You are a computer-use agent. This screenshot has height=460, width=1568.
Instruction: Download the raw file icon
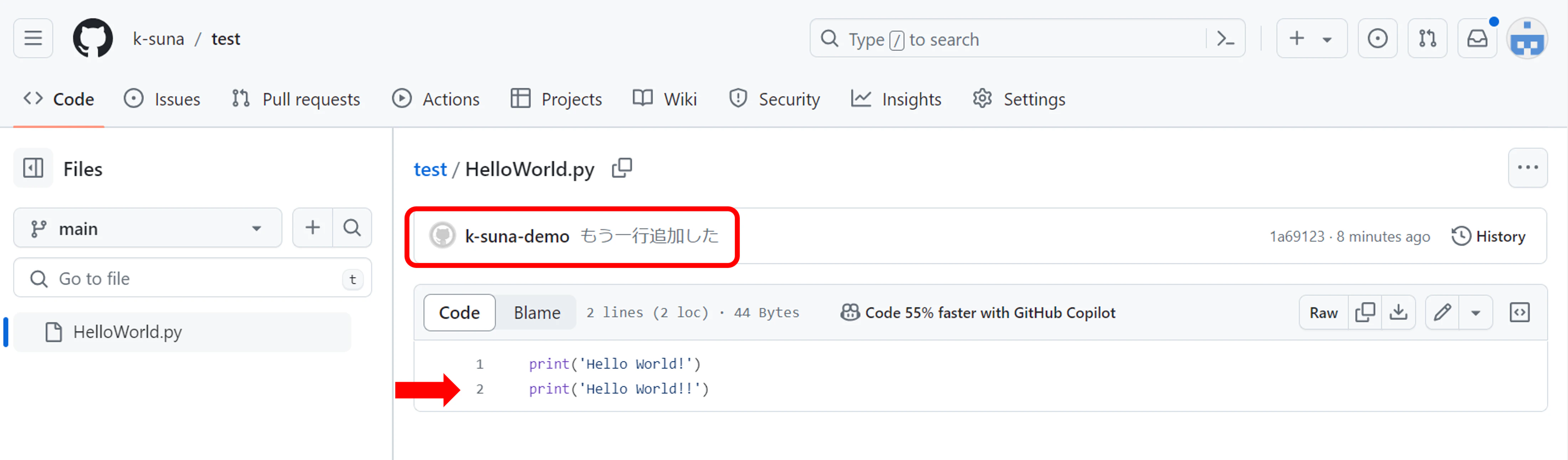(x=1399, y=313)
